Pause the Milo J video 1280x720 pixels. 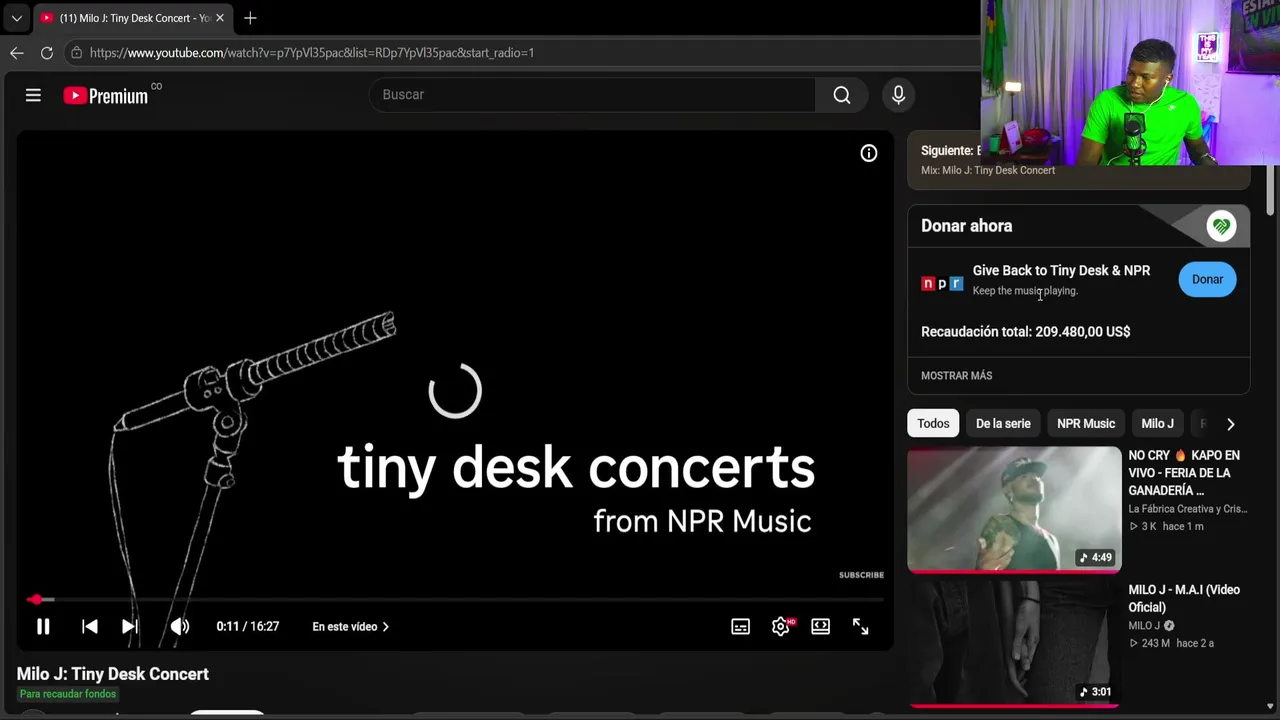click(43, 627)
